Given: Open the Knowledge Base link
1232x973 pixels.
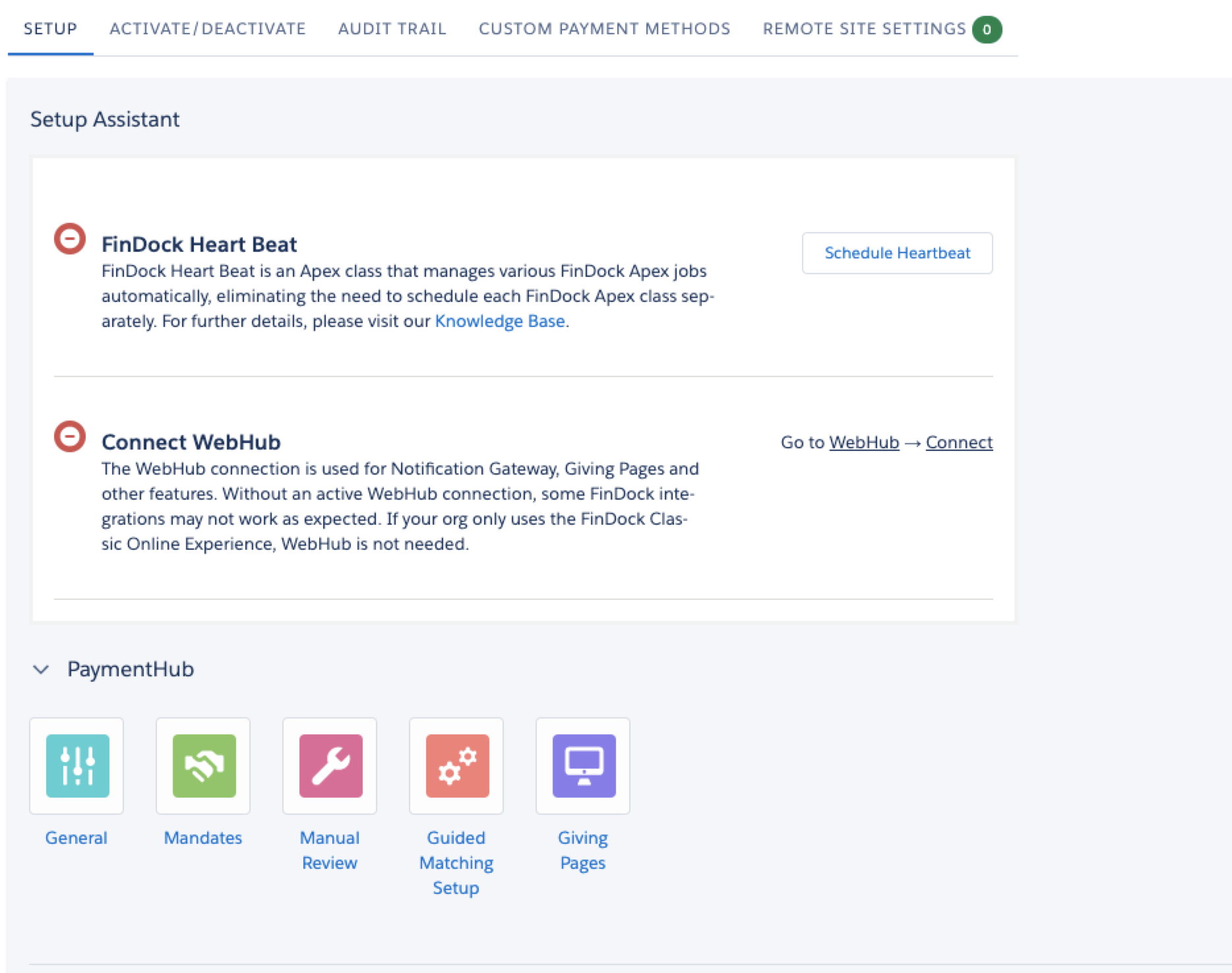Looking at the screenshot, I should click(499, 321).
